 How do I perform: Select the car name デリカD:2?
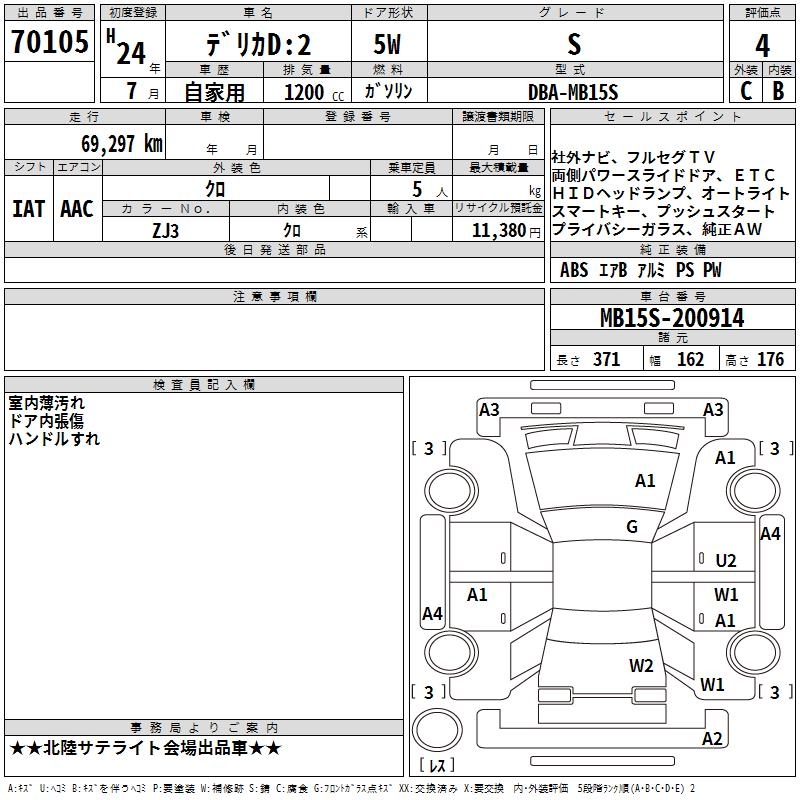(x=258, y=44)
